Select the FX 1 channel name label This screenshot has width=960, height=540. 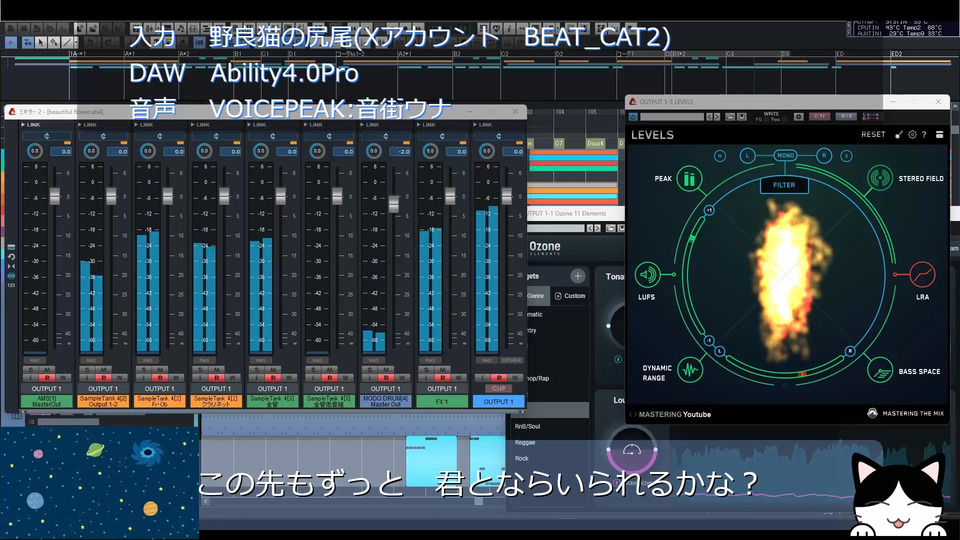pos(442,402)
